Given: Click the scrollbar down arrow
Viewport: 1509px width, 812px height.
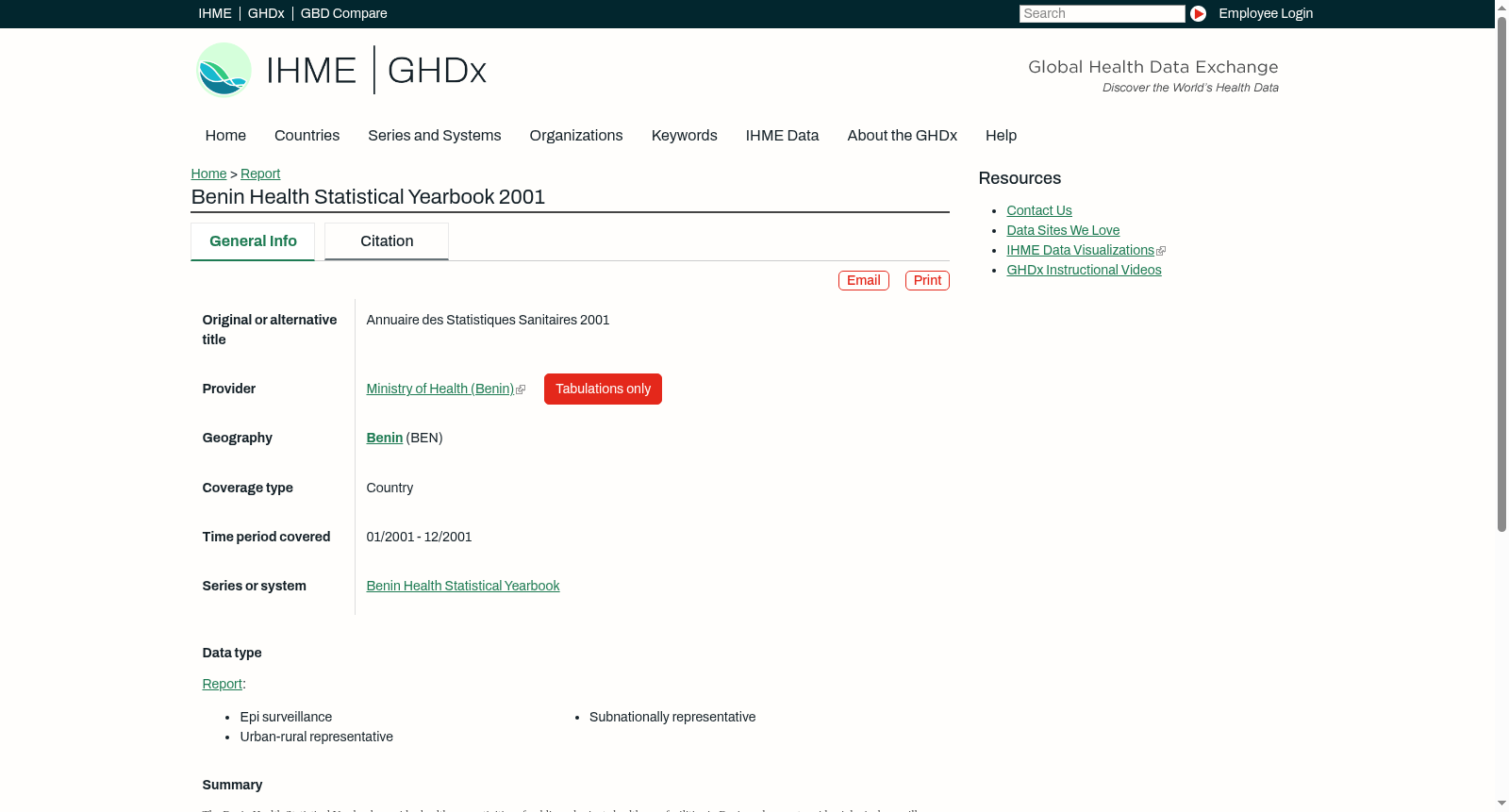Looking at the screenshot, I should coord(1501,804).
